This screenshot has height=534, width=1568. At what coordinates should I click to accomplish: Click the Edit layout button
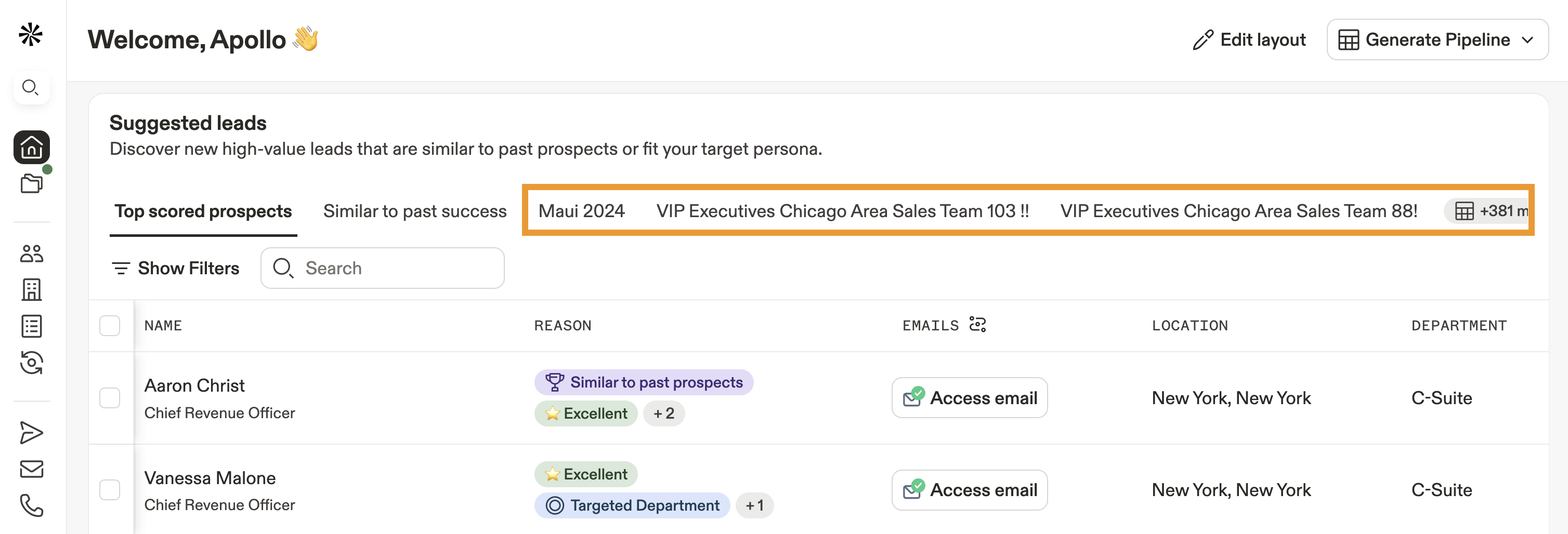[1249, 39]
